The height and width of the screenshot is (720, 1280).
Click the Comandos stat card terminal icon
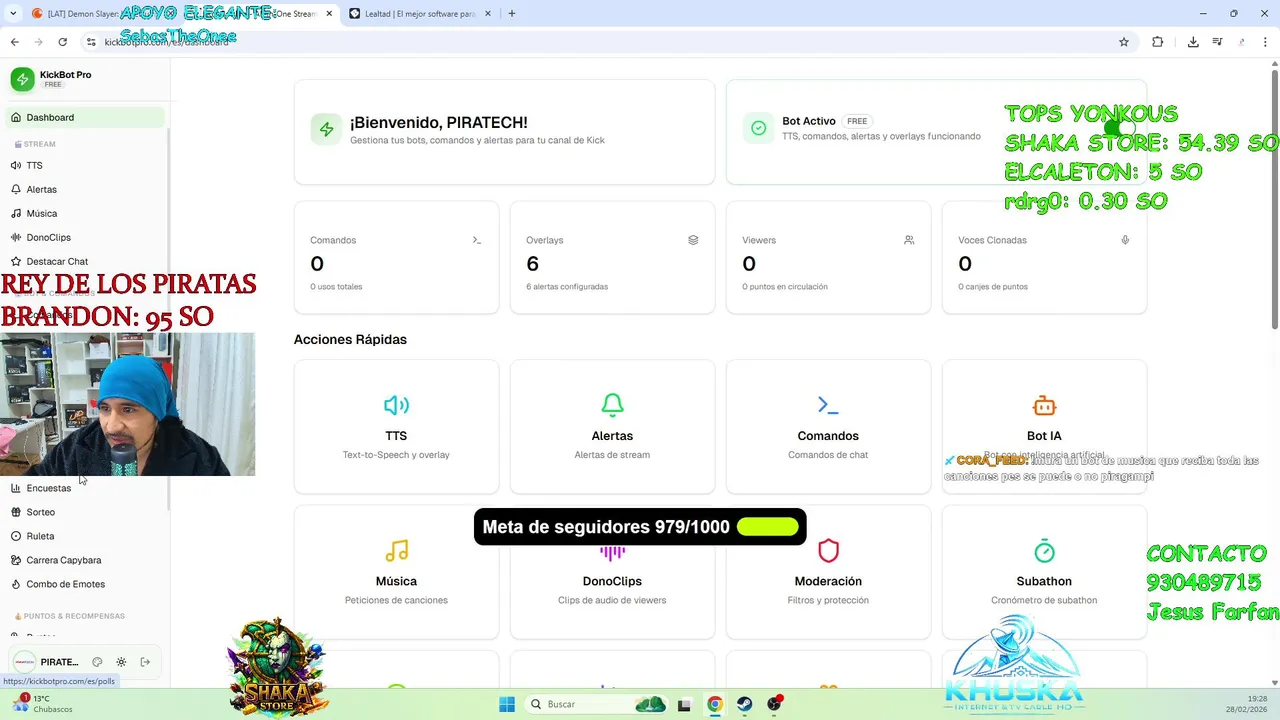tap(477, 240)
